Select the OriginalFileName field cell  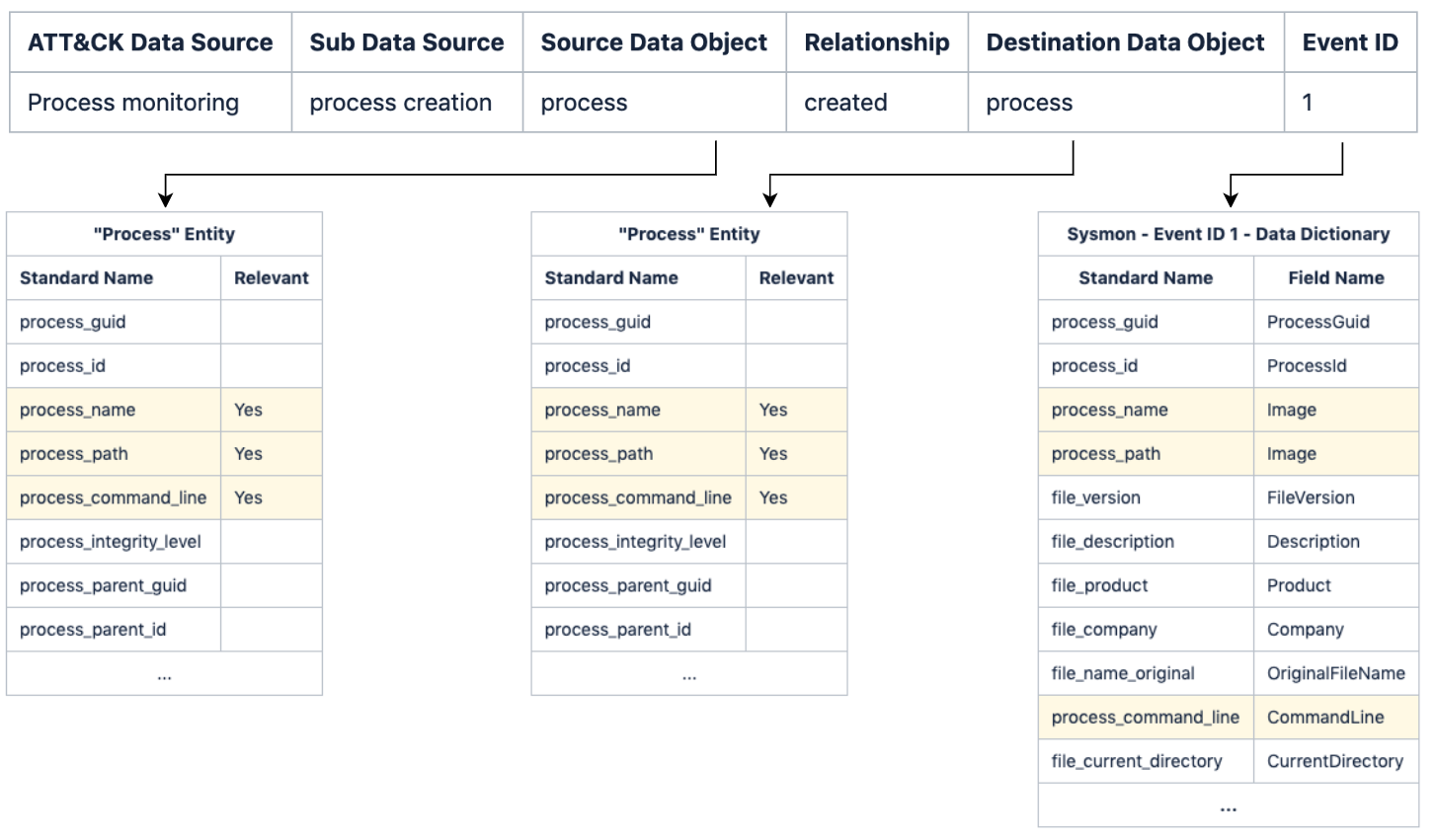1335,673
